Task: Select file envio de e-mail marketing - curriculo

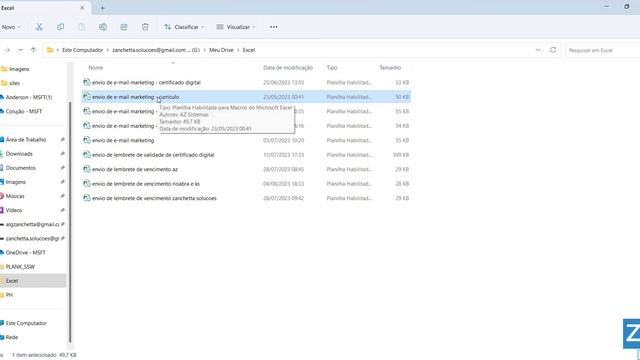Action: [x=246, y=97]
